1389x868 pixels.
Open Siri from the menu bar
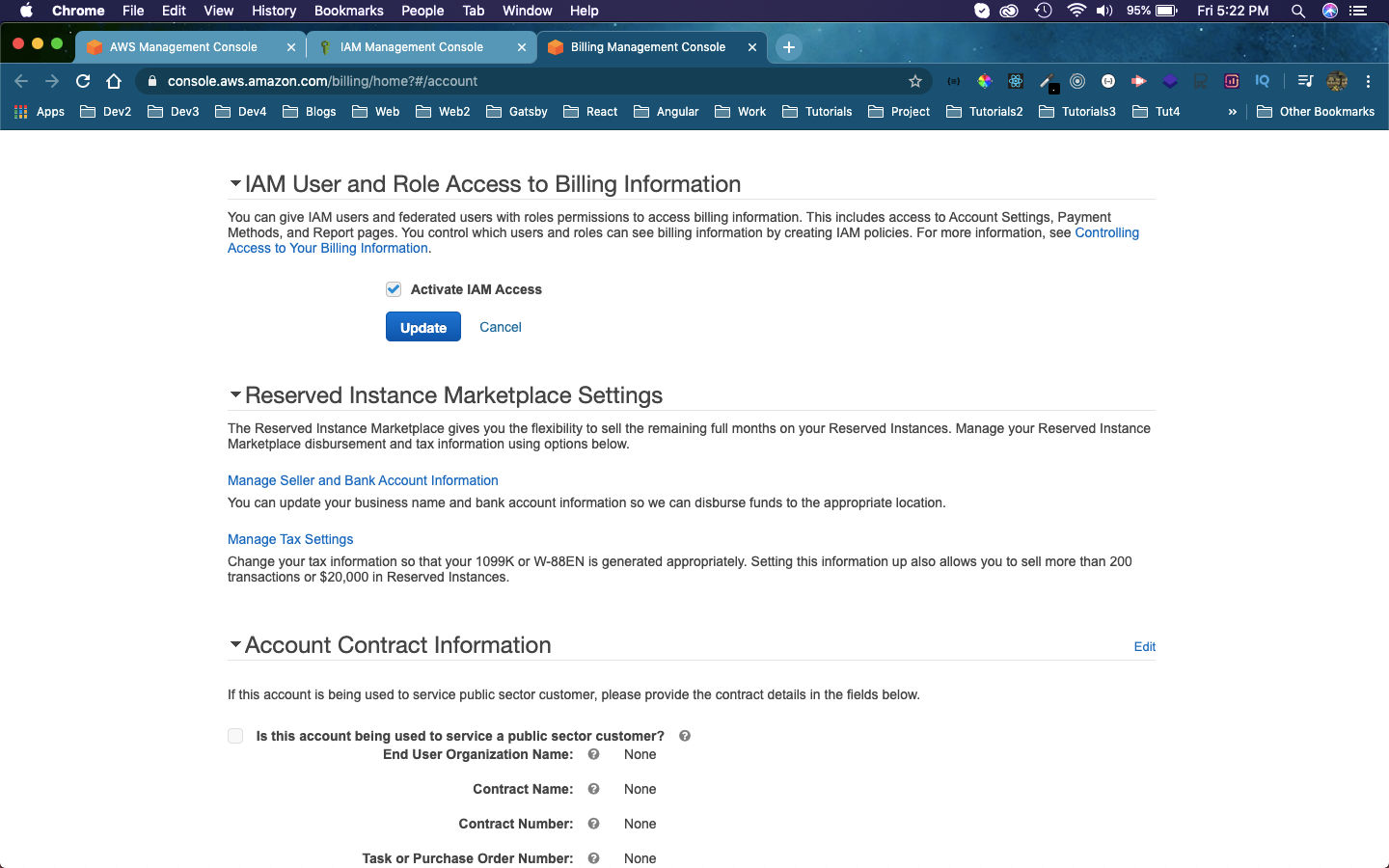(x=1330, y=11)
